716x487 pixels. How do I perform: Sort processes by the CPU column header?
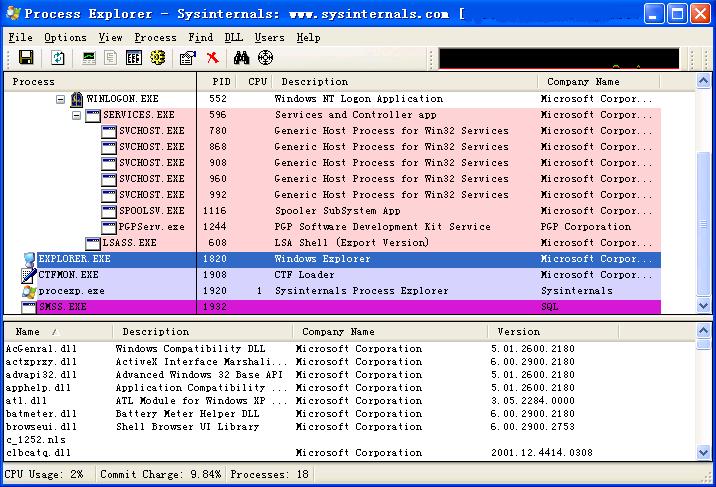point(257,82)
